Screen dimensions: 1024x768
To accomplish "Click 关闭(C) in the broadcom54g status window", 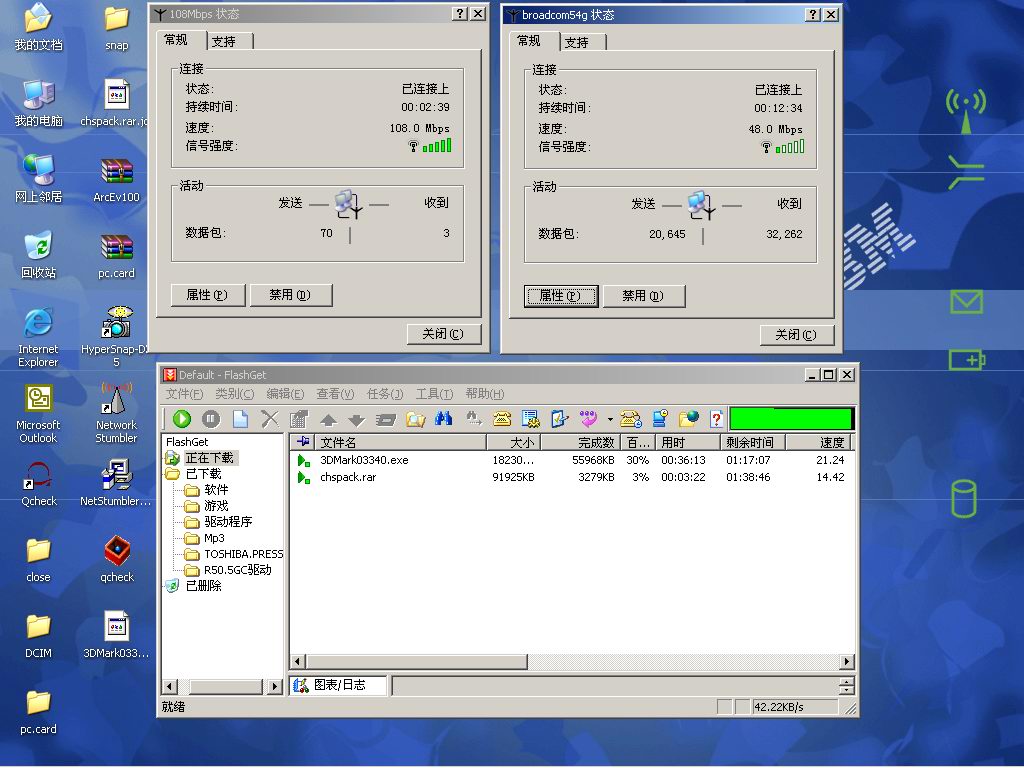I will click(x=797, y=335).
